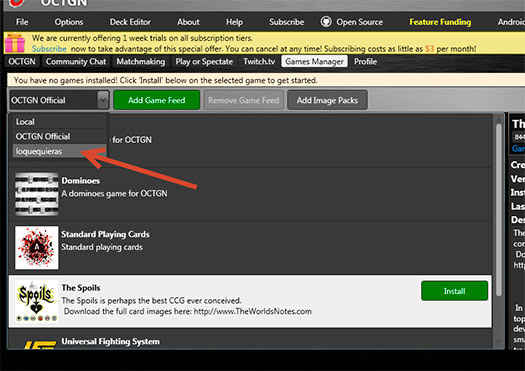Open the Matchmaking tab
Viewport: 525px width, 371px height.
[141, 62]
